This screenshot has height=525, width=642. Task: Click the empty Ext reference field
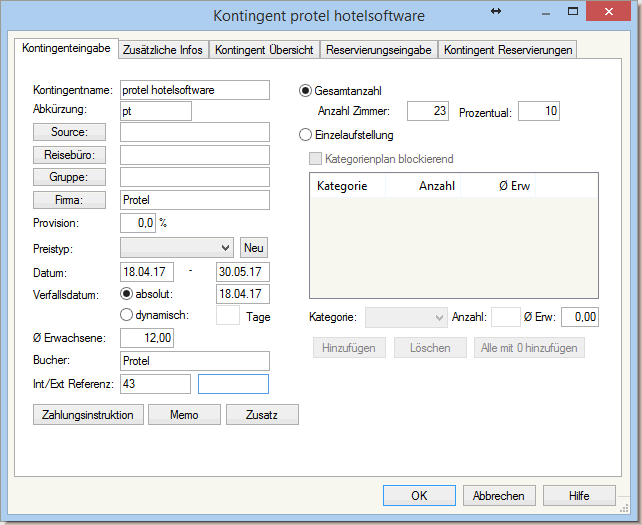(x=233, y=384)
